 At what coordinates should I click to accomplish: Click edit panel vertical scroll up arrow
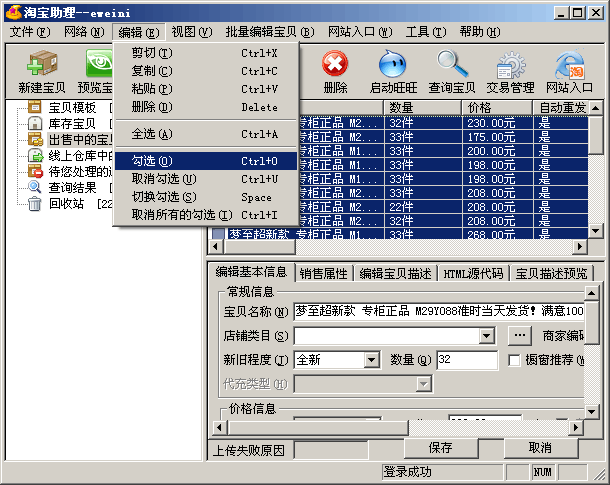click(x=591, y=293)
